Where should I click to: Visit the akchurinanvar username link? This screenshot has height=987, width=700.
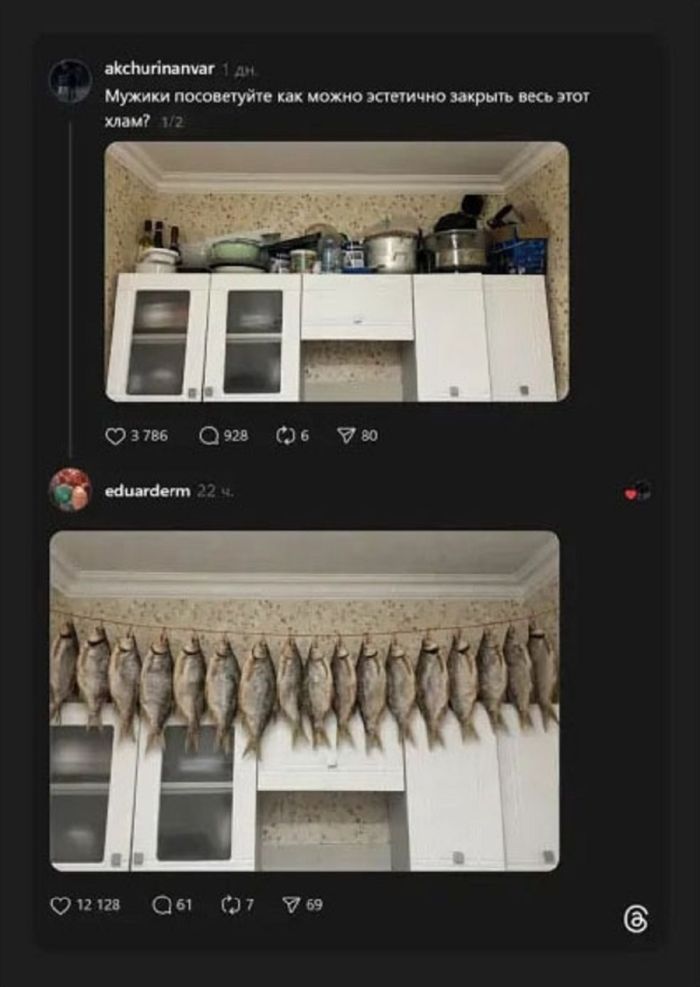point(159,69)
